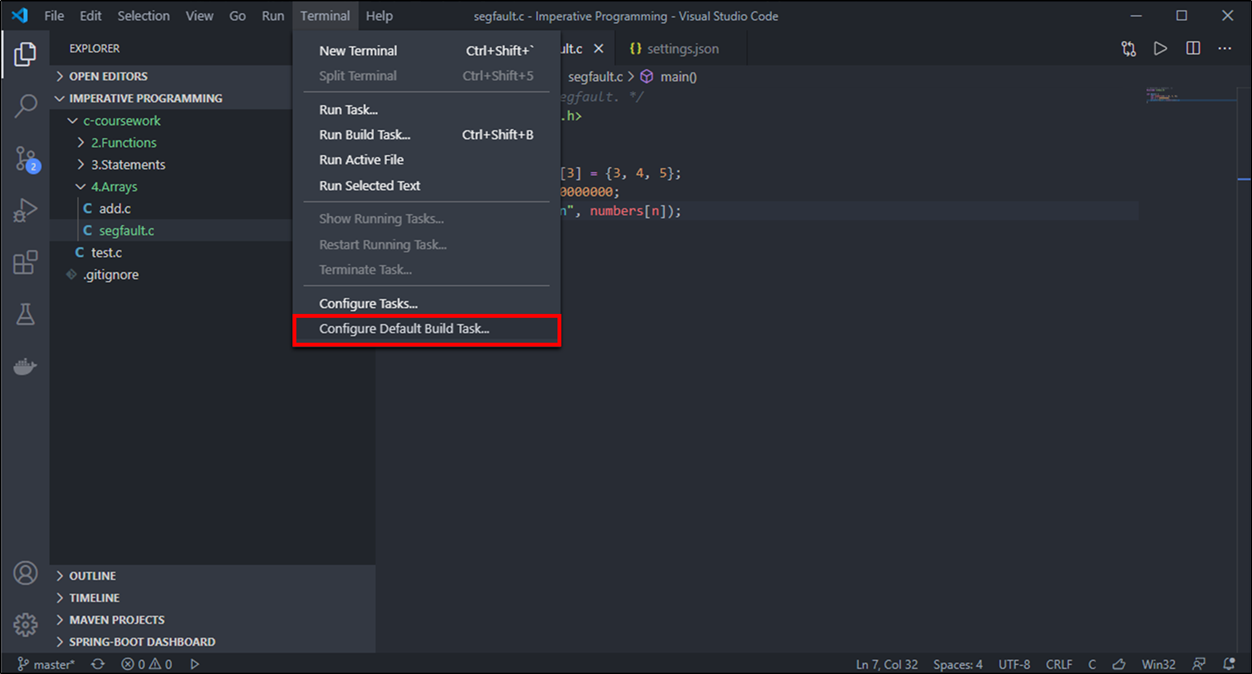The height and width of the screenshot is (674, 1252).
Task: Click the master branch status item
Action: coord(46,664)
